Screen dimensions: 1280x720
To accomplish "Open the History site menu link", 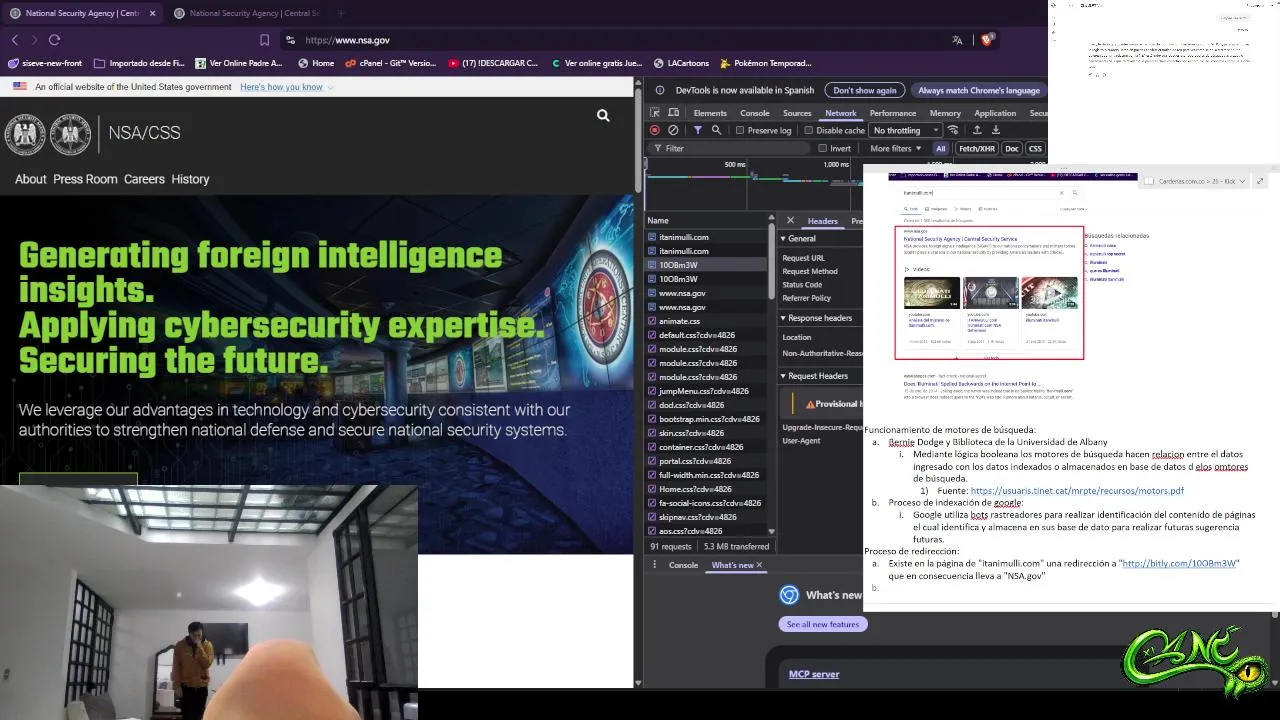I will coord(190,179).
